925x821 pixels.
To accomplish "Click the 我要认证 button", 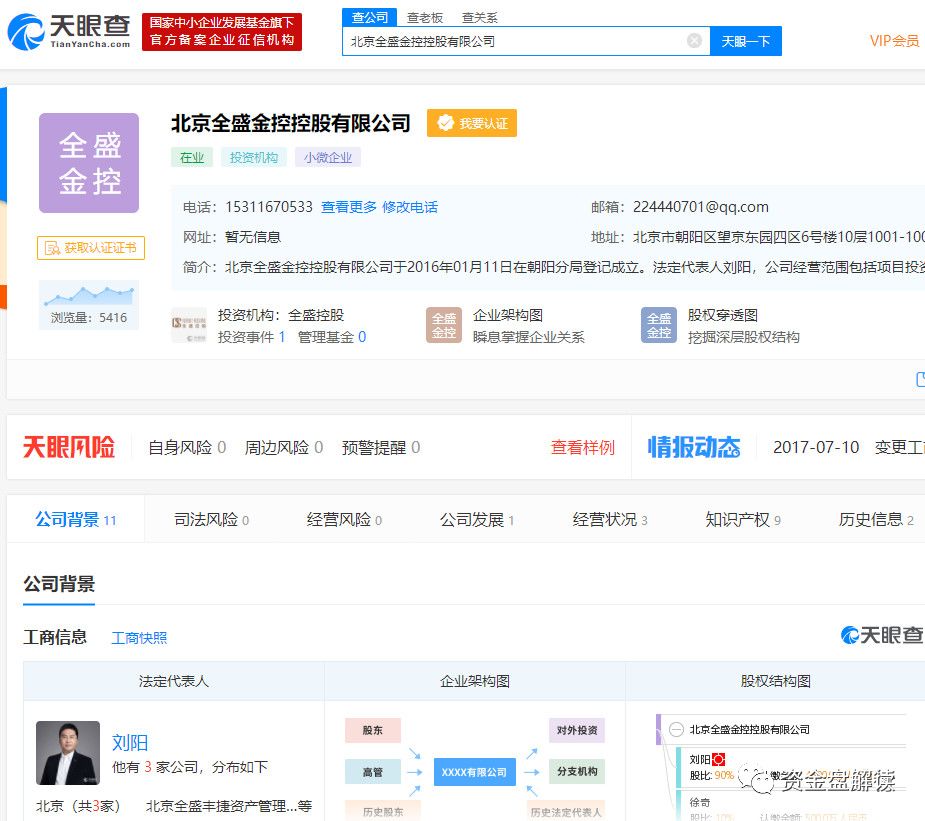I will pyautogui.click(x=472, y=123).
